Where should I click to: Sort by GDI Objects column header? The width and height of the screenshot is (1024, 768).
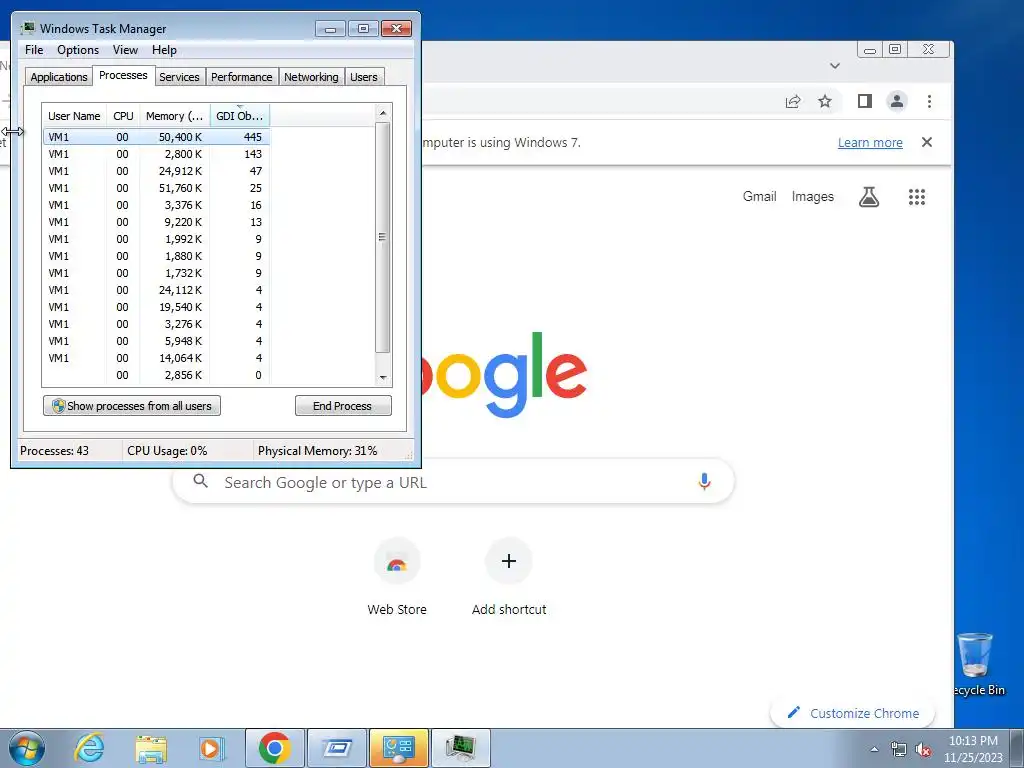[240, 116]
